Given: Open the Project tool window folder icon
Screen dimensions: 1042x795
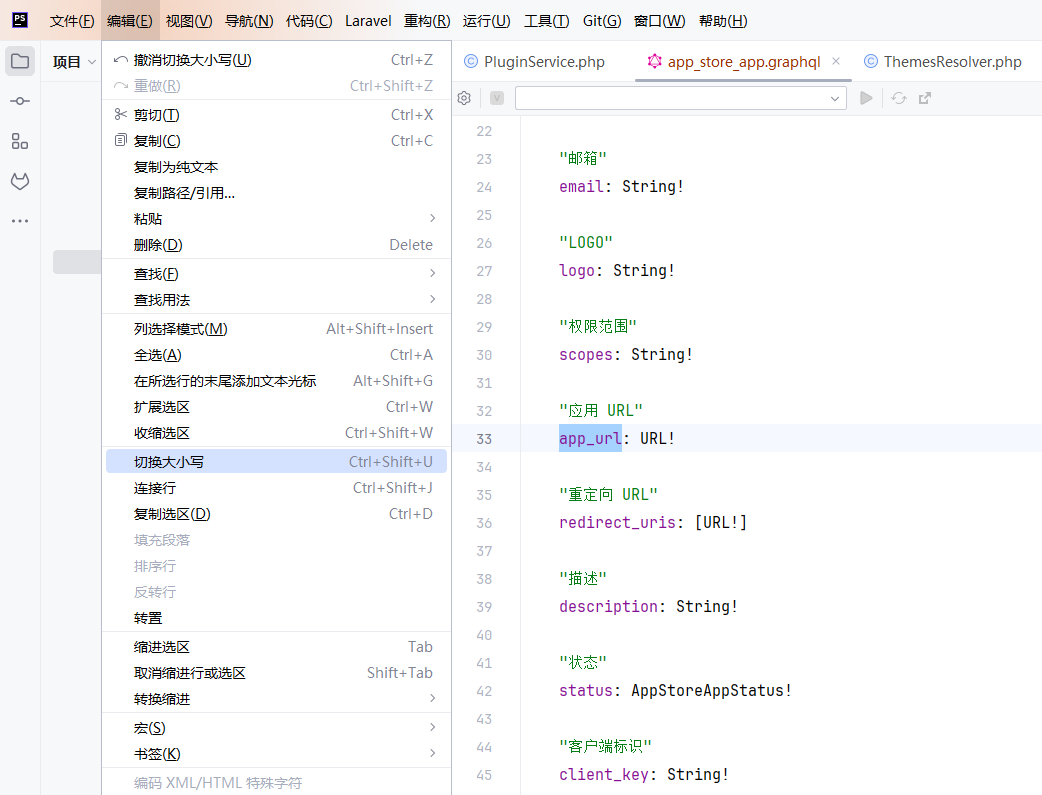Looking at the screenshot, I should [20, 62].
